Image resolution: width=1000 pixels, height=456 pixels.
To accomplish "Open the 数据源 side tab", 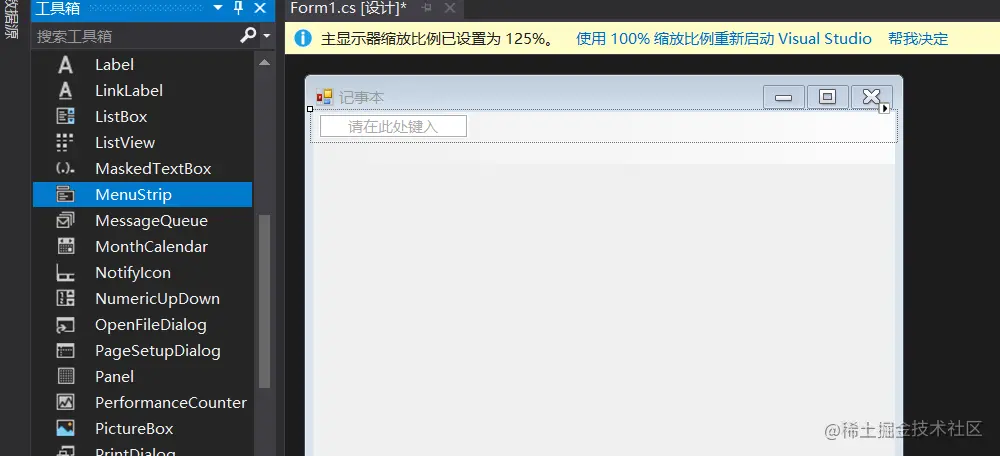I will (x=10, y=20).
